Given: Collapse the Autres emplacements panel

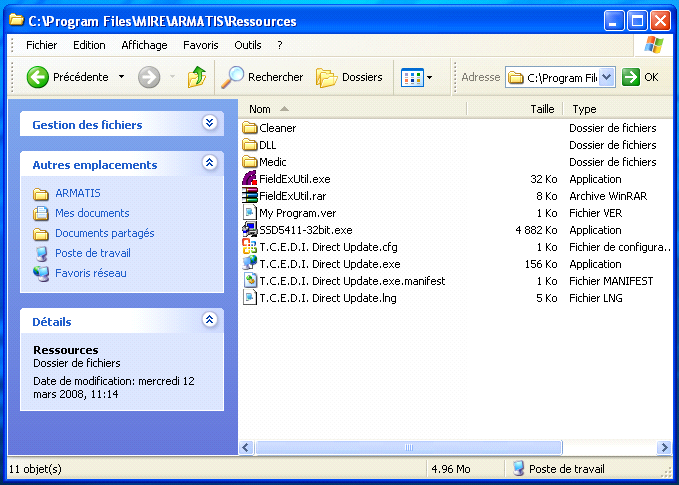Looking at the screenshot, I should point(210,162).
